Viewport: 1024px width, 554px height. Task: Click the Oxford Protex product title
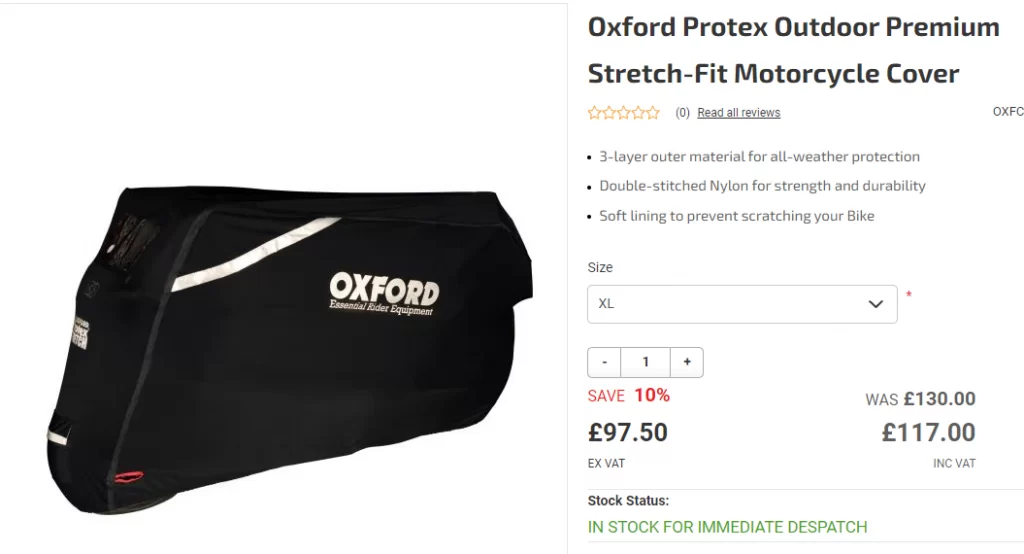tap(793, 50)
